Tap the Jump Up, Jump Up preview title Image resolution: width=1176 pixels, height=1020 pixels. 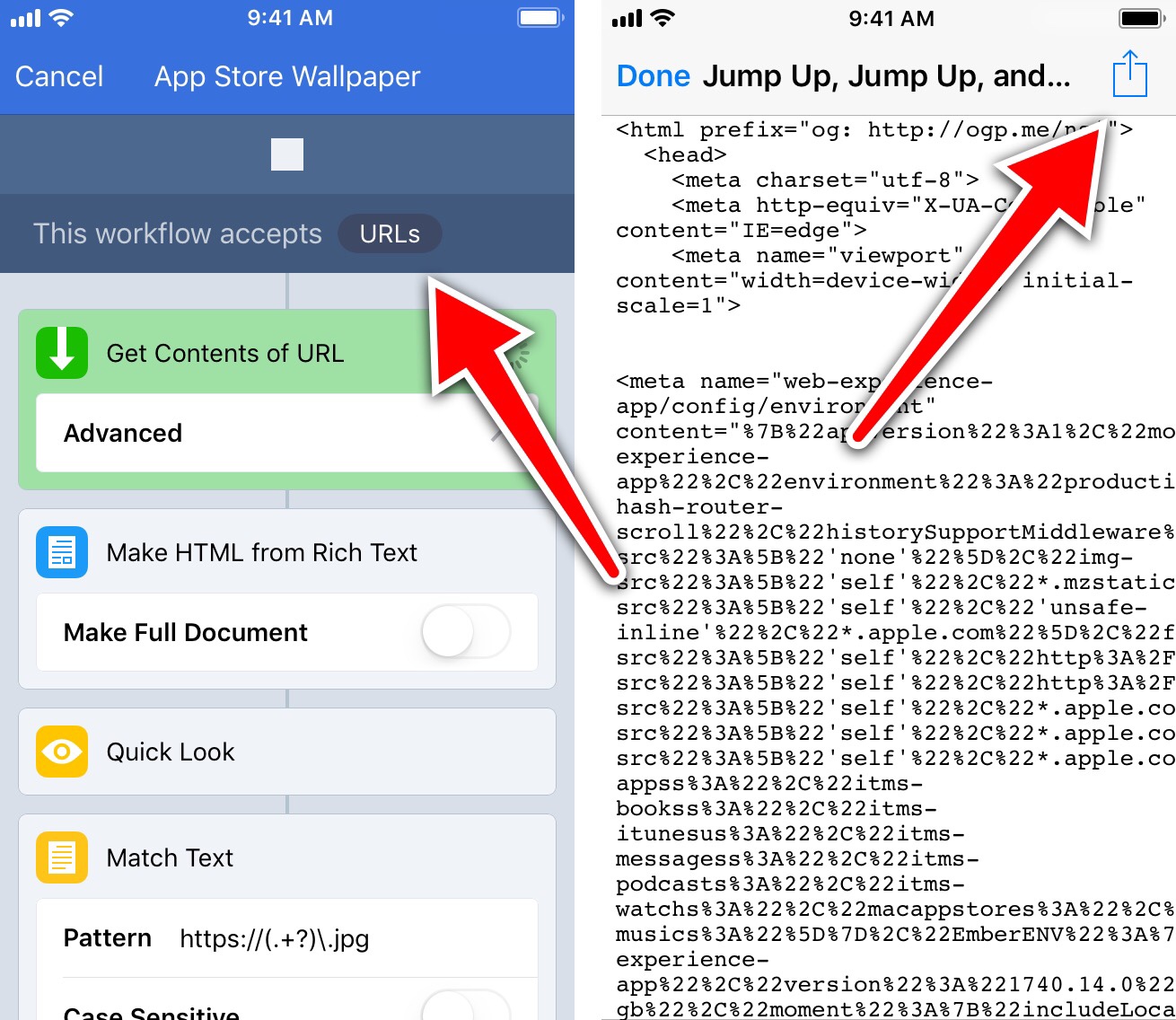(x=886, y=76)
